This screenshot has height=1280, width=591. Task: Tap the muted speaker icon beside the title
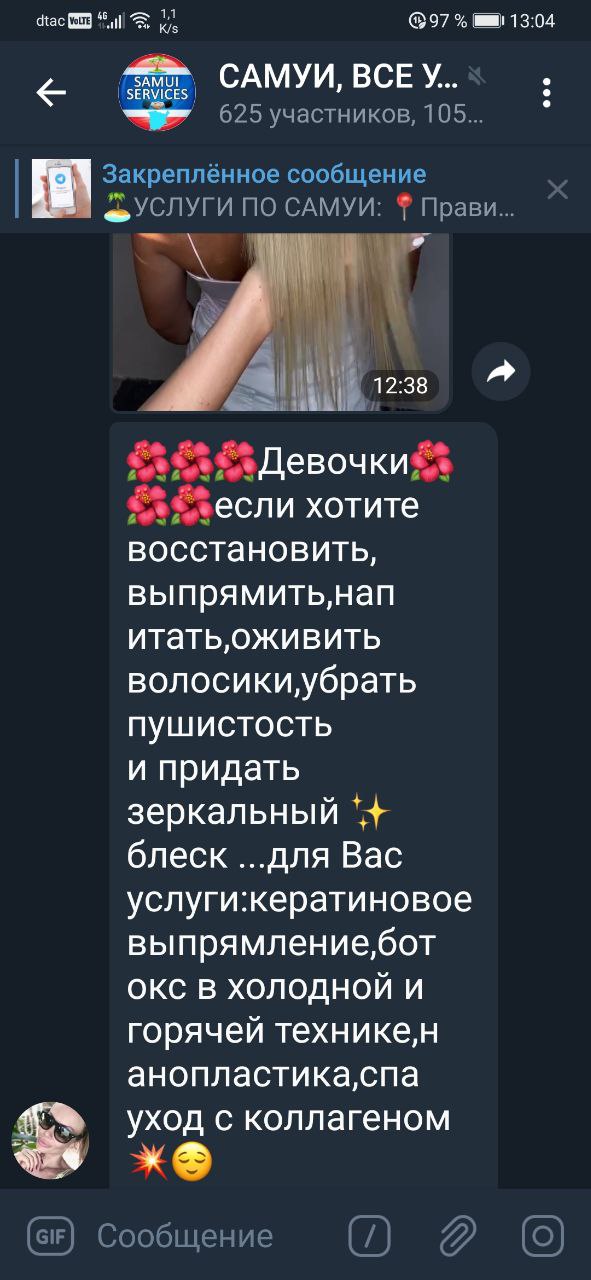pyautogui.click(x=476, y=75)
